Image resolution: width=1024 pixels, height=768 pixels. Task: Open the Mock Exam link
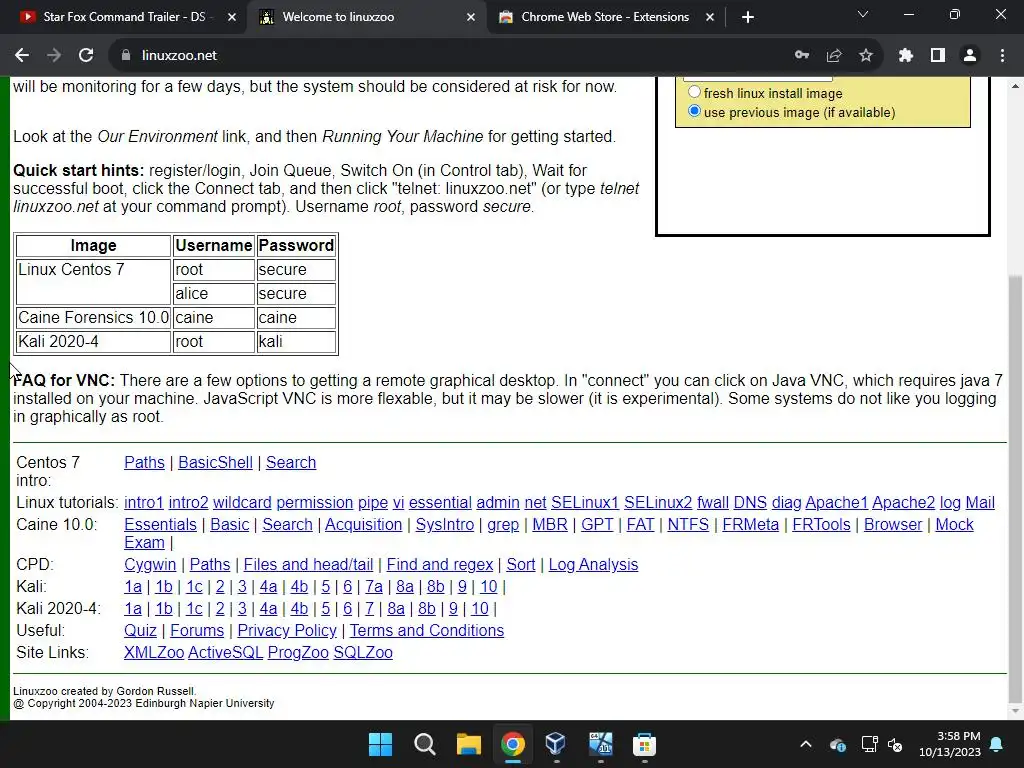pos(954,524)
